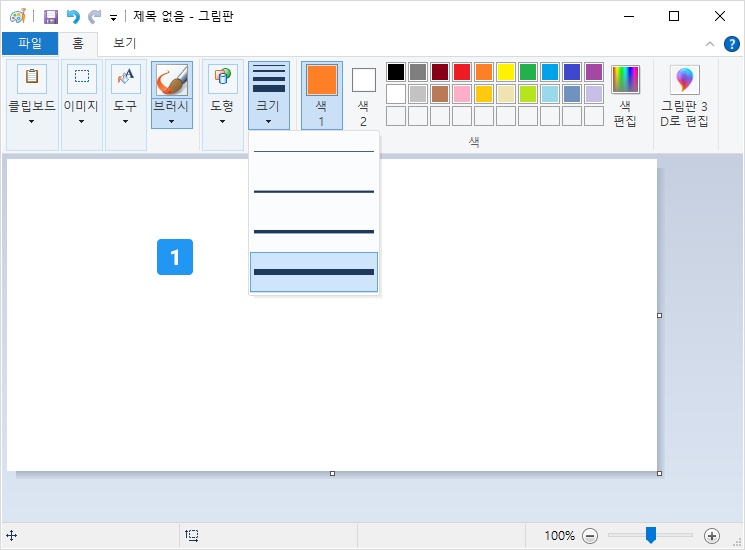The height and width of the screenshot is (550, 745).
Task: Pick the light gray color swatch
Action: click(418, 94)
